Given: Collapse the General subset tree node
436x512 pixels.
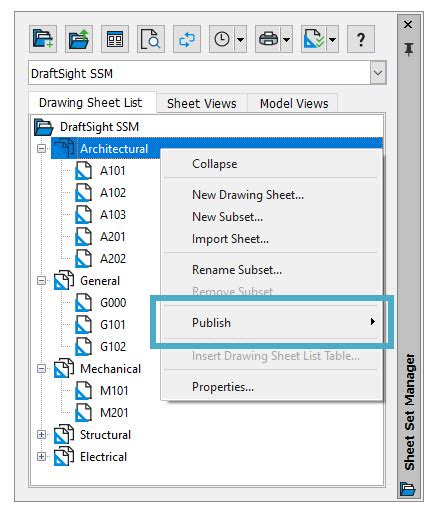Looking at the screenshot, I should [41, 281].
